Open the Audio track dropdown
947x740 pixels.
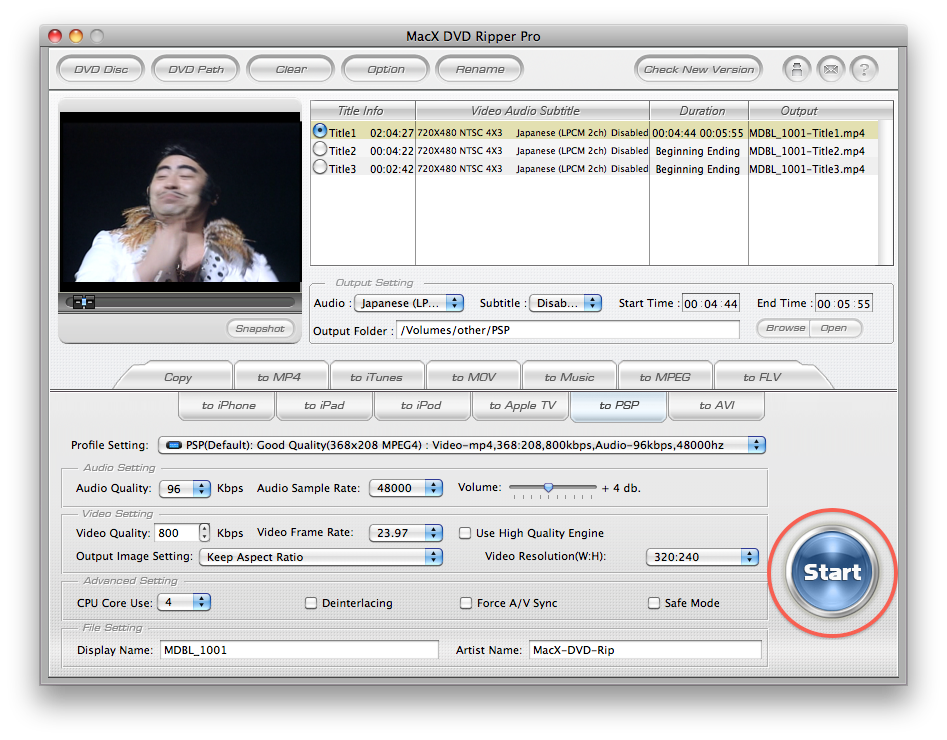tap(409, 303)
